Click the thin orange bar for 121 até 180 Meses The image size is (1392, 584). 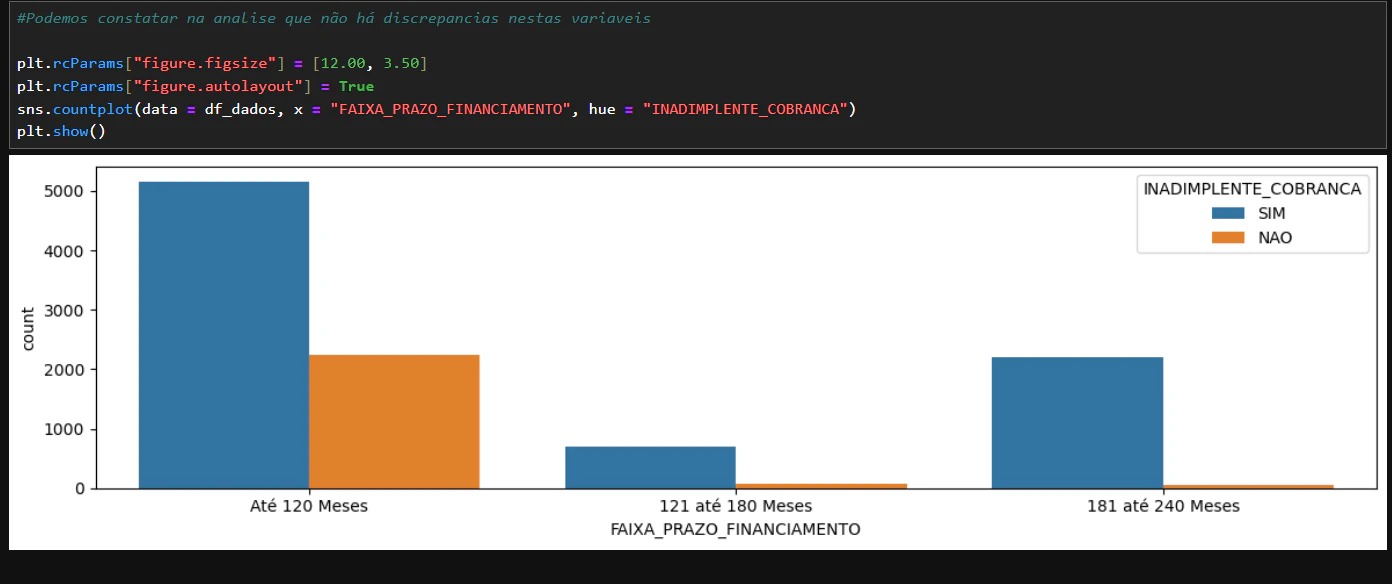point(821,486)
